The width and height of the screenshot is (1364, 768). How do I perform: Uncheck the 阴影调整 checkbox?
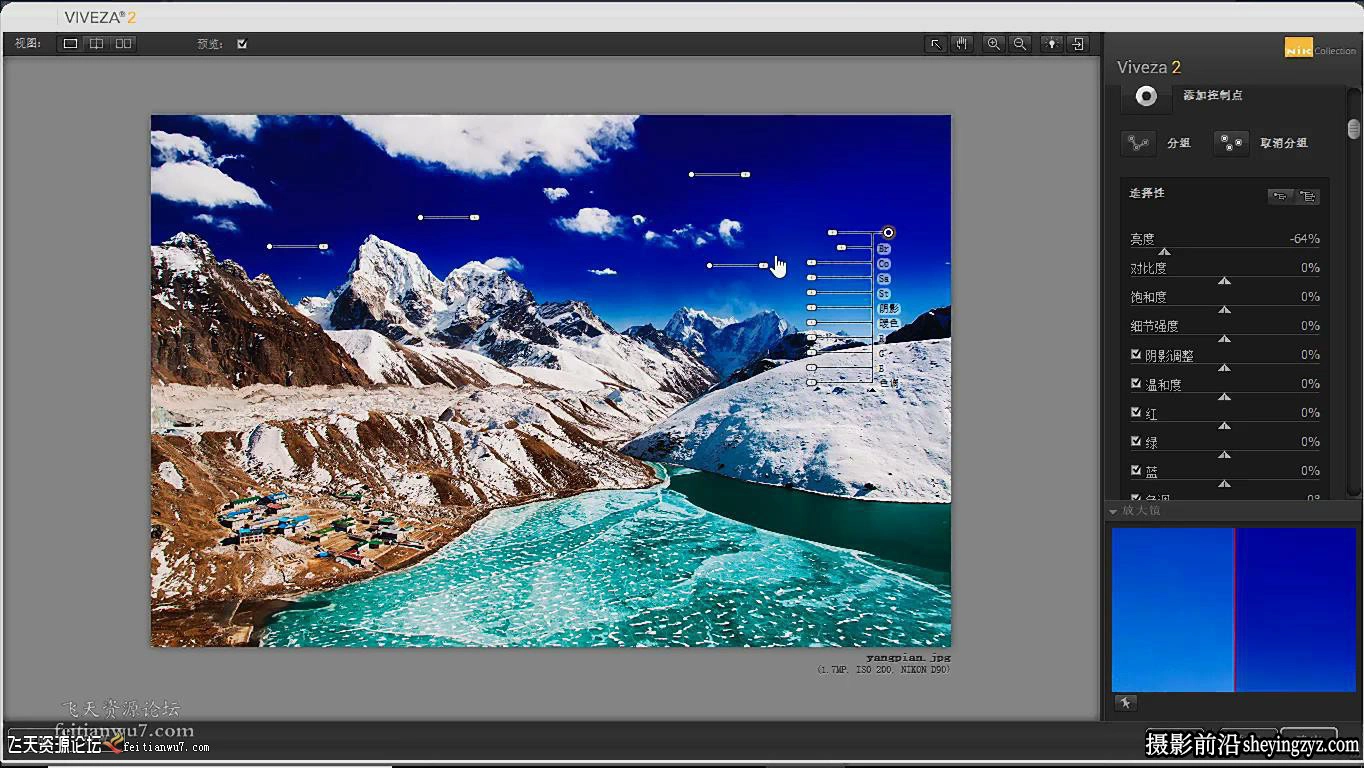pos(1136,354)
